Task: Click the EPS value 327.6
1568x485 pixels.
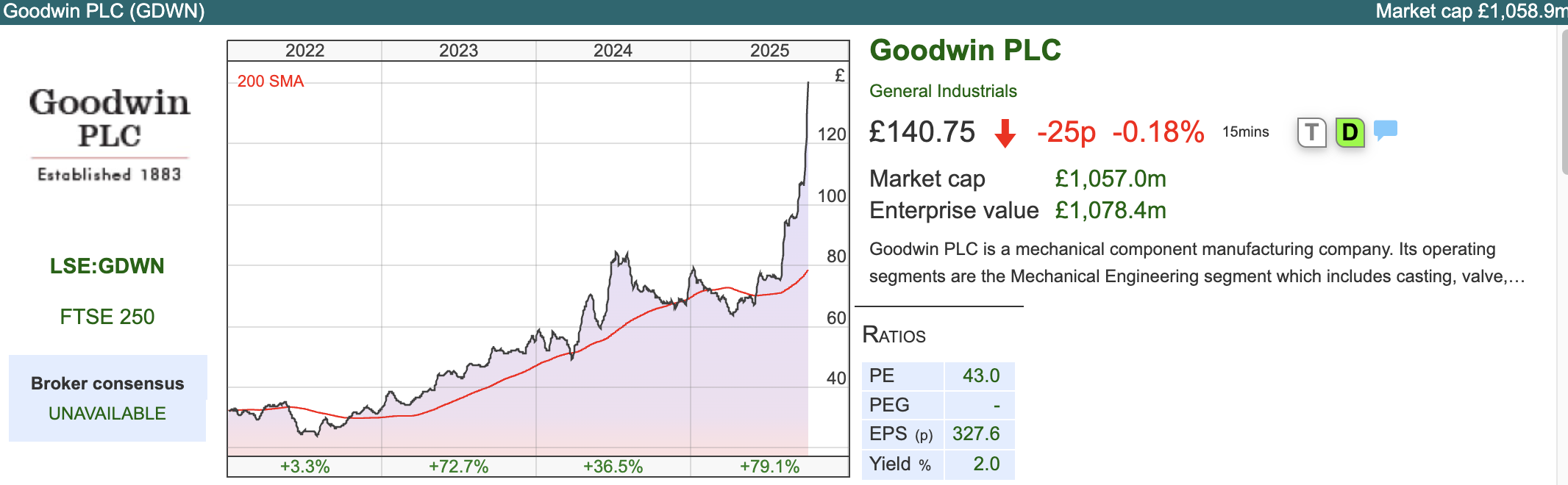Action: tap(976, 434)
